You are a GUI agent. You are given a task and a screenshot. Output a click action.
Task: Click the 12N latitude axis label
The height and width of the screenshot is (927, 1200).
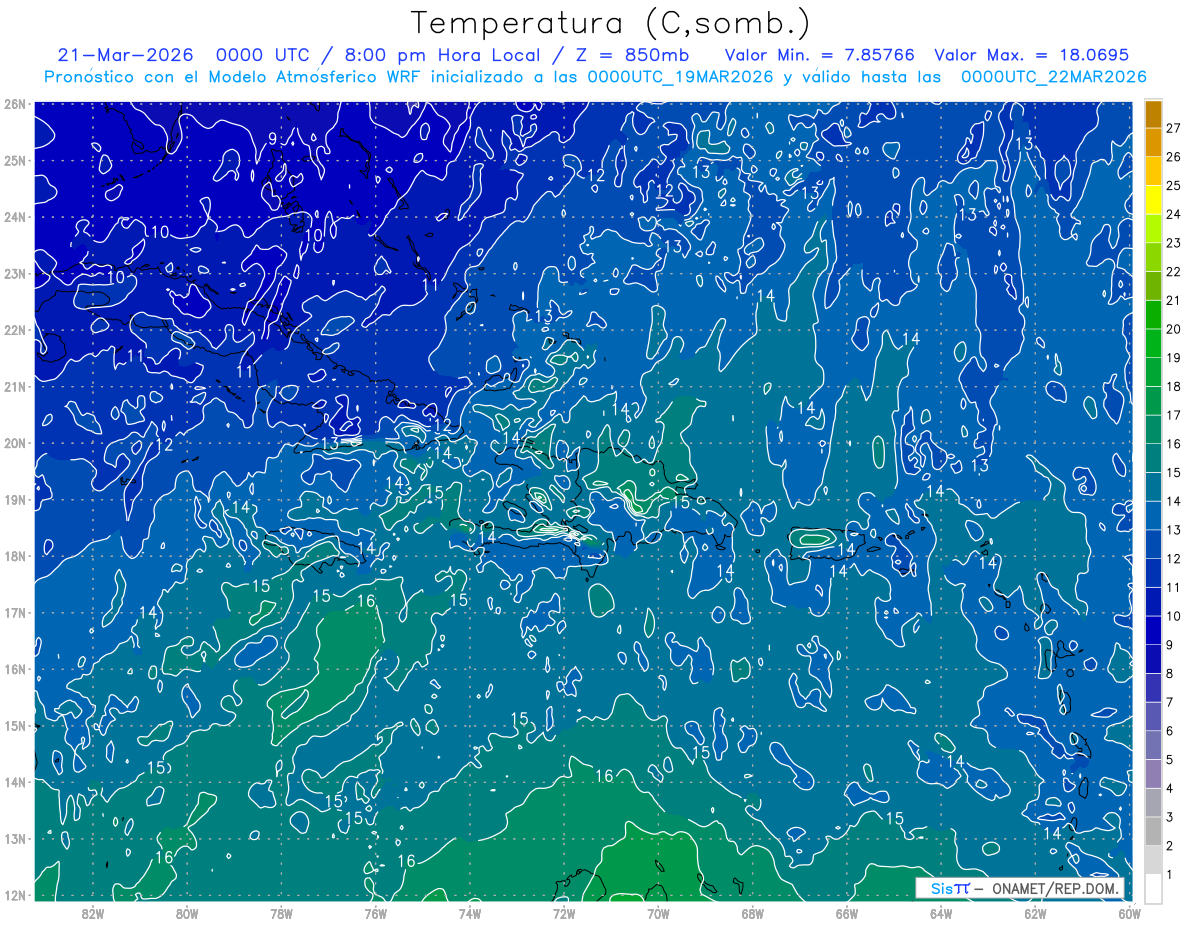tap(14, 895)
